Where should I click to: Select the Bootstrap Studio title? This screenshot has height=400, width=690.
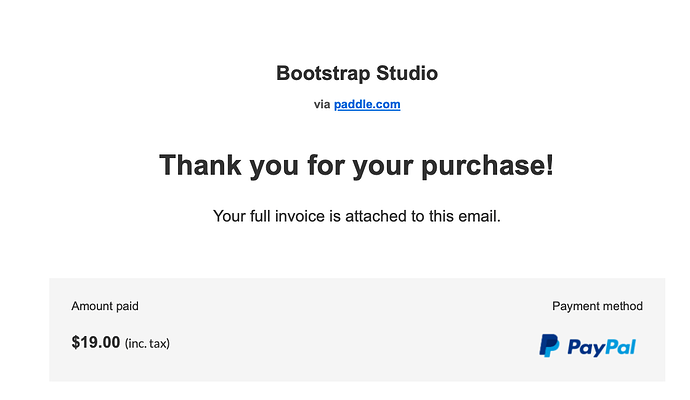[x=357, y=73]
